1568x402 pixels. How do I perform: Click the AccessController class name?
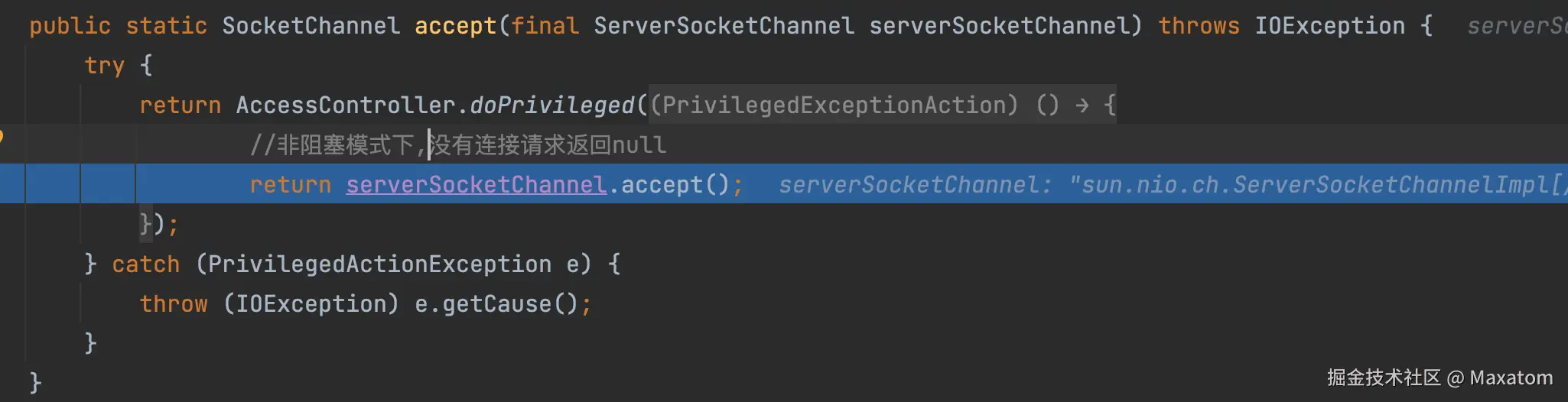point(346,105)
